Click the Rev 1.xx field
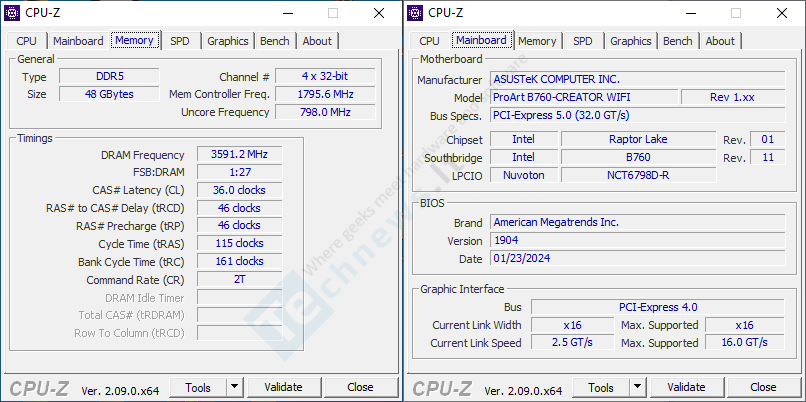The height and width of the screenshot is (402, 806). coord(733,97)
